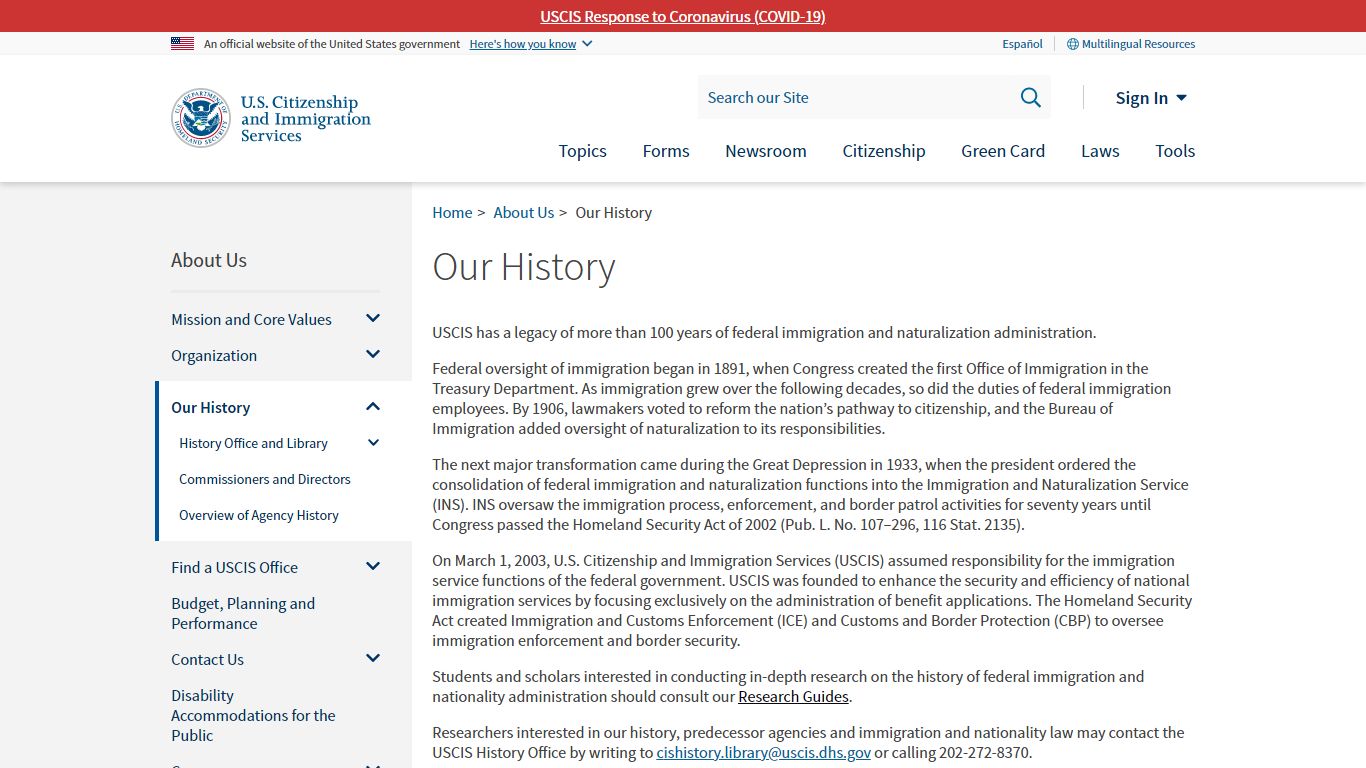Open the Newsroom menu
Screen dimensions: 1366x768
pyautogui.click(x=766, y=151)
